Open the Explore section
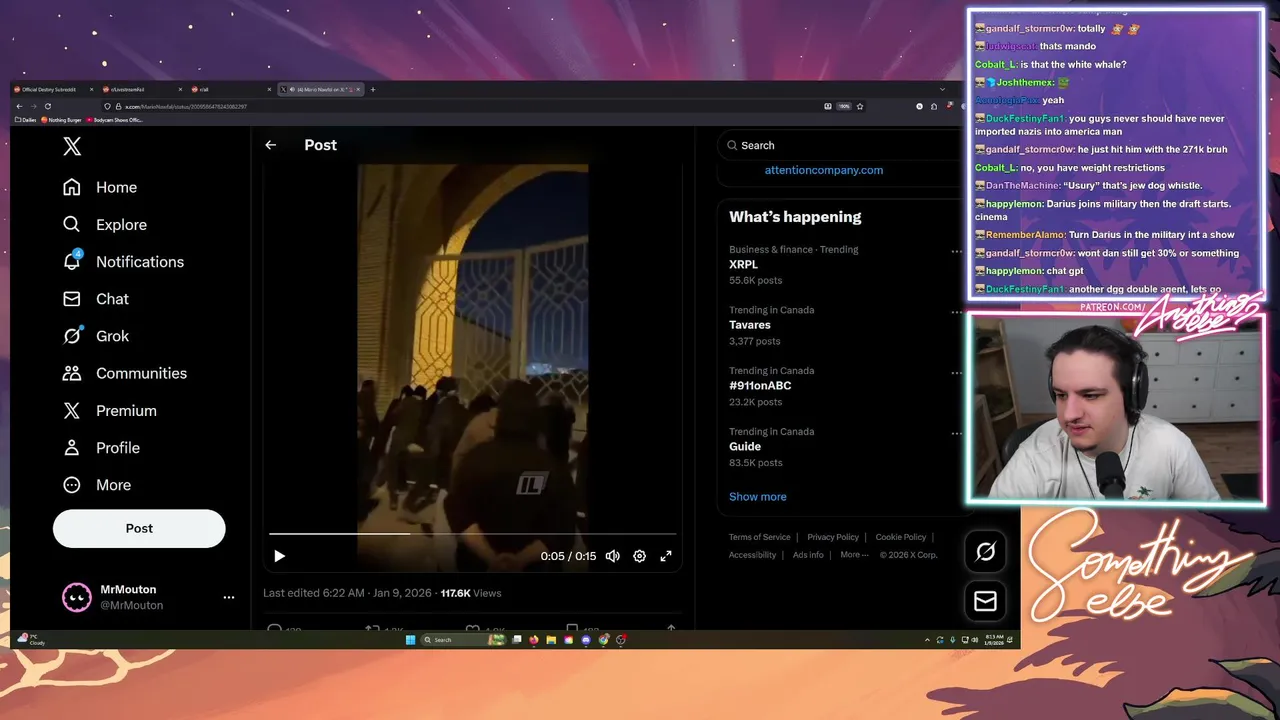This screenshot has width=1280, height=720. (x=105, y=225)
